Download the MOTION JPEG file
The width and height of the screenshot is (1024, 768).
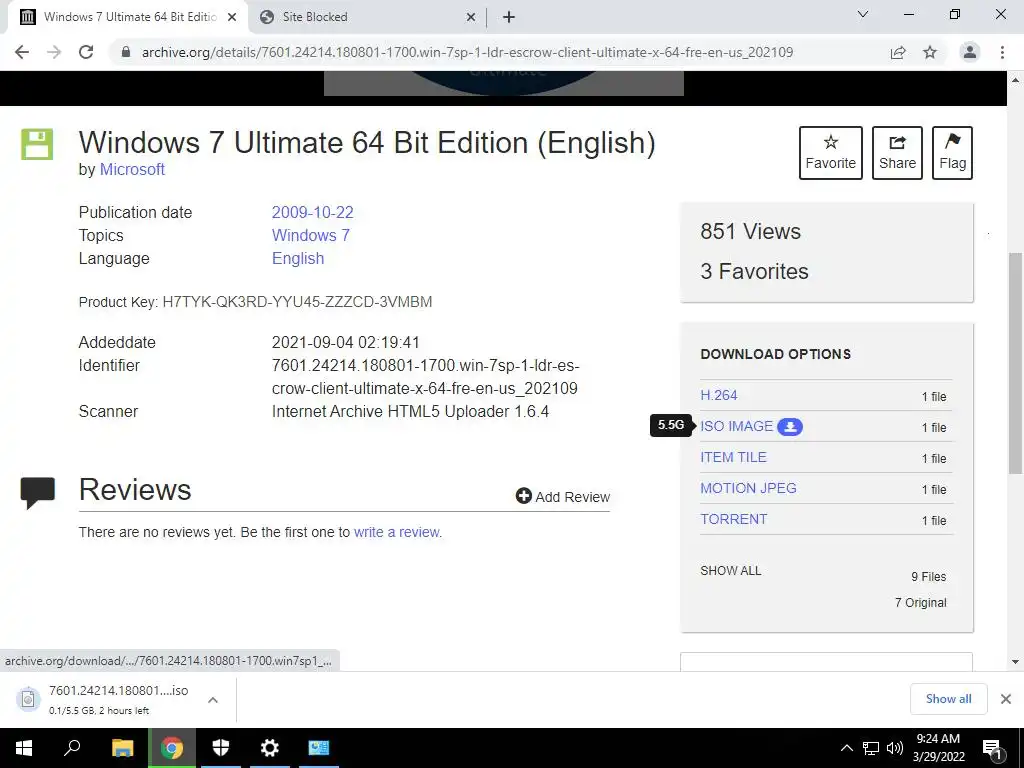(748, 488)
